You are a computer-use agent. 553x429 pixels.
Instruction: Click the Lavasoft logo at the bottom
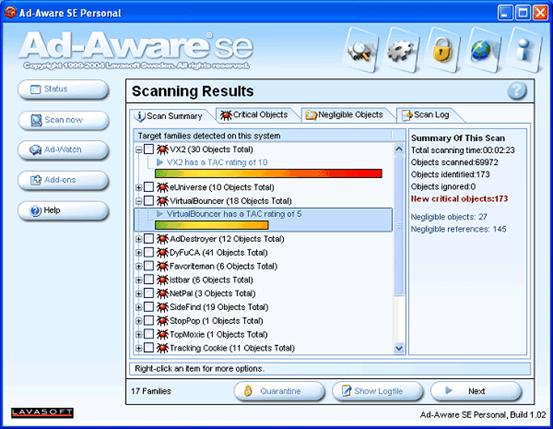point(42,413)
